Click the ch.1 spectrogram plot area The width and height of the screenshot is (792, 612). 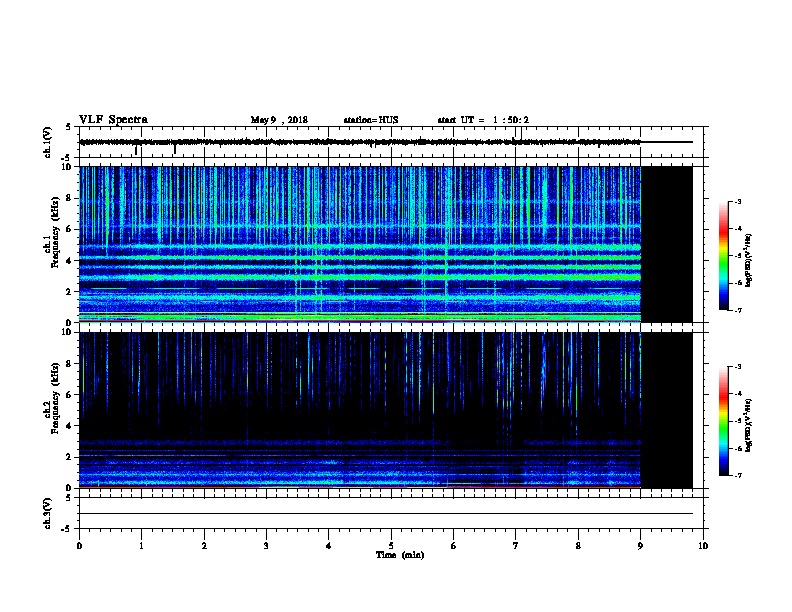pos(360,244)
